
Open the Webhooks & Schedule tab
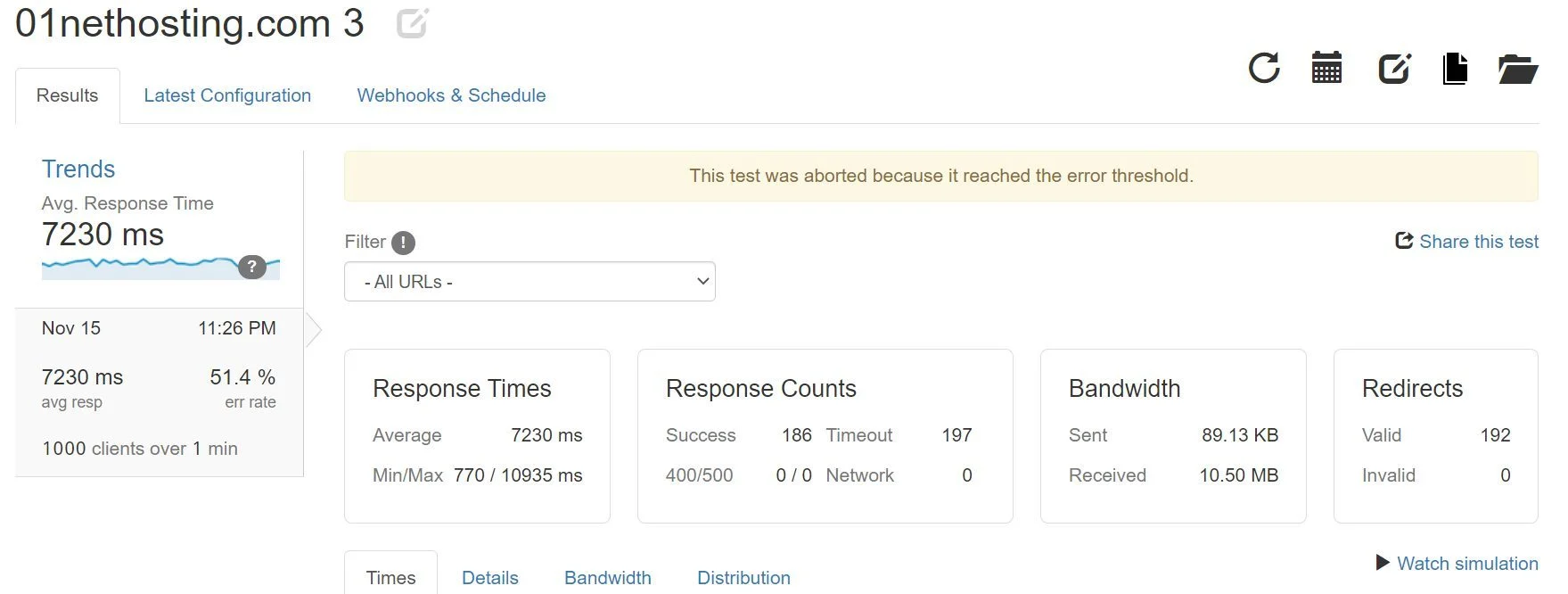(x=450, y=95)
